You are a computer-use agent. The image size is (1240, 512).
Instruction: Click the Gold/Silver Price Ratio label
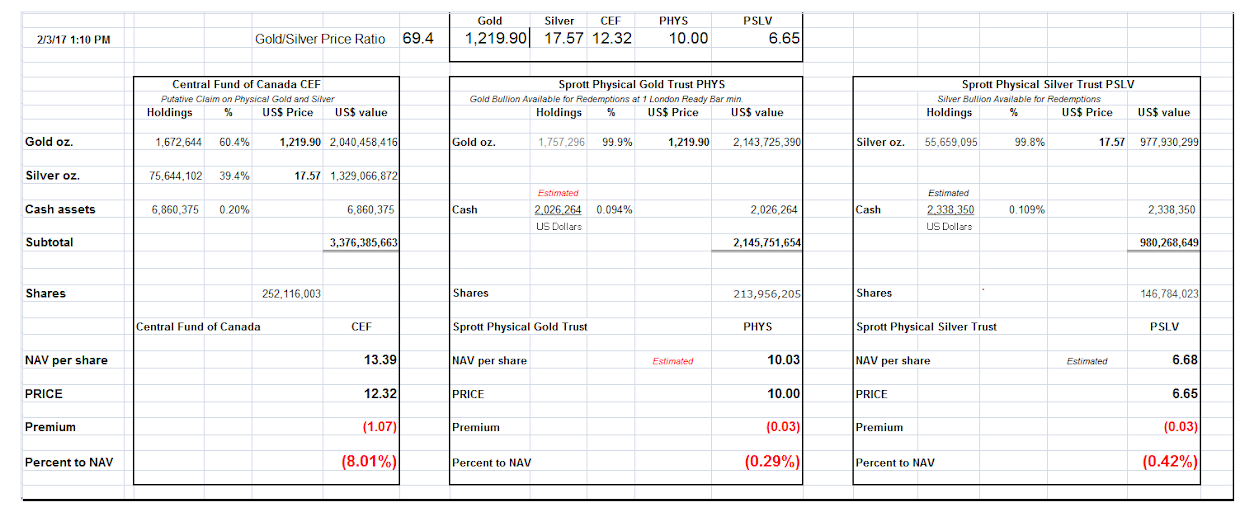(x=320, y=40)
